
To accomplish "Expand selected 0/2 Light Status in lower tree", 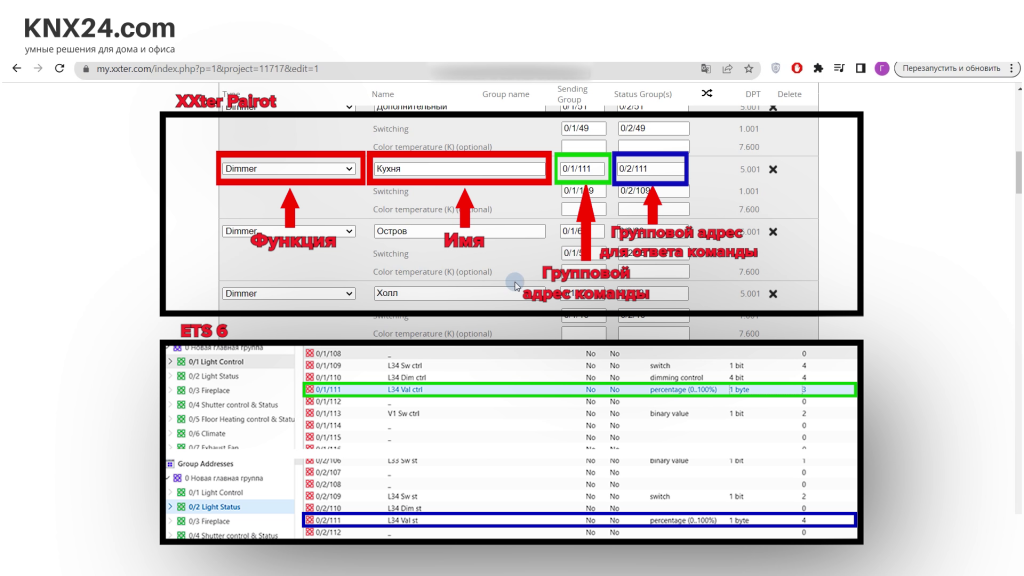I will pos(171,507).
